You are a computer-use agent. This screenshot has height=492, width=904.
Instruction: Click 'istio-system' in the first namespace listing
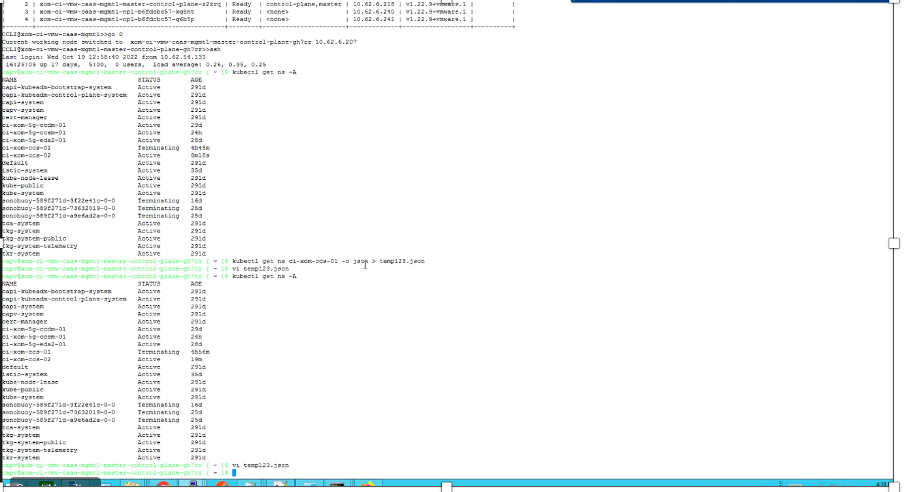24,170
